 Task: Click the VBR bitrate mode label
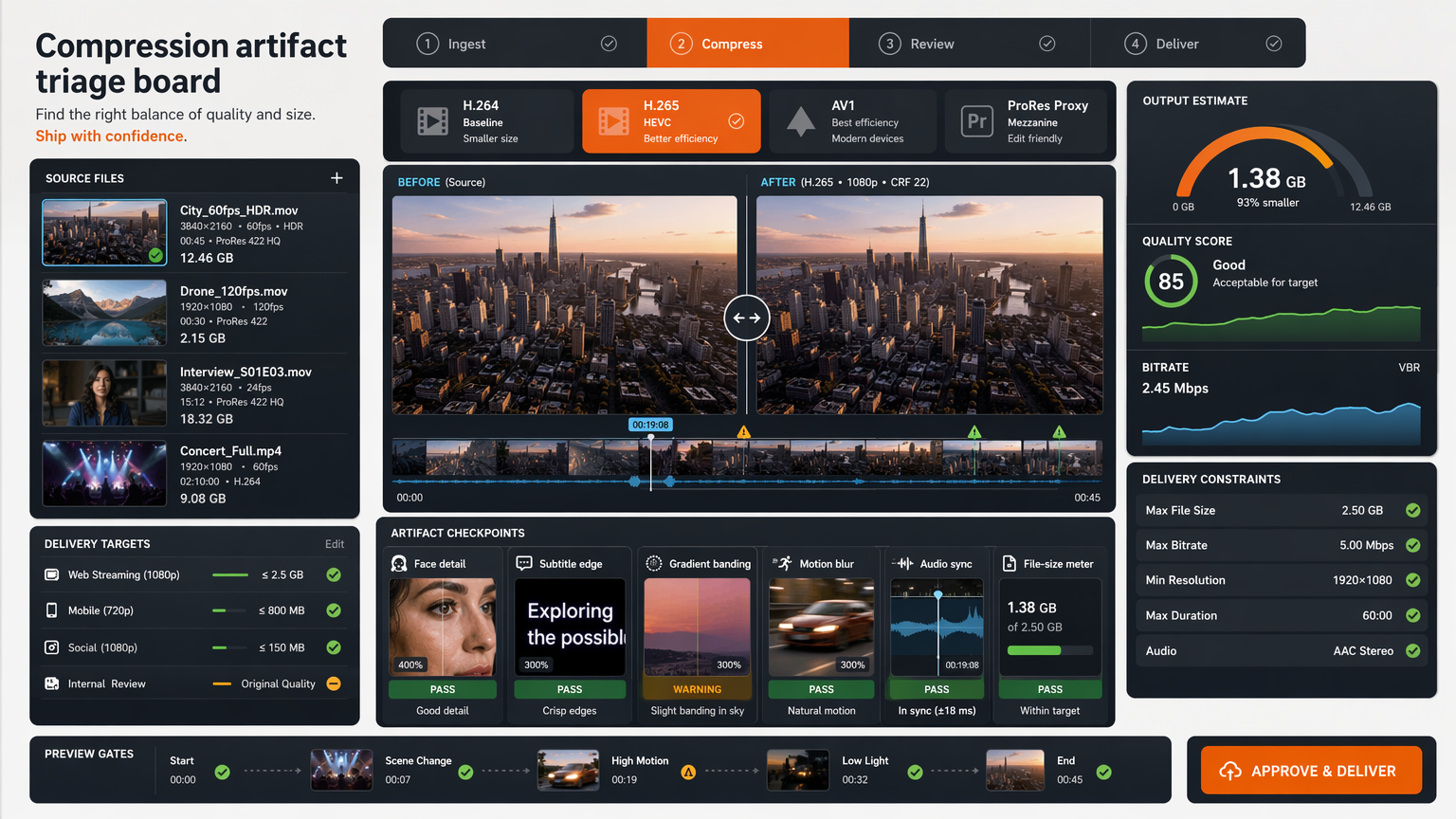point(1409,368)
